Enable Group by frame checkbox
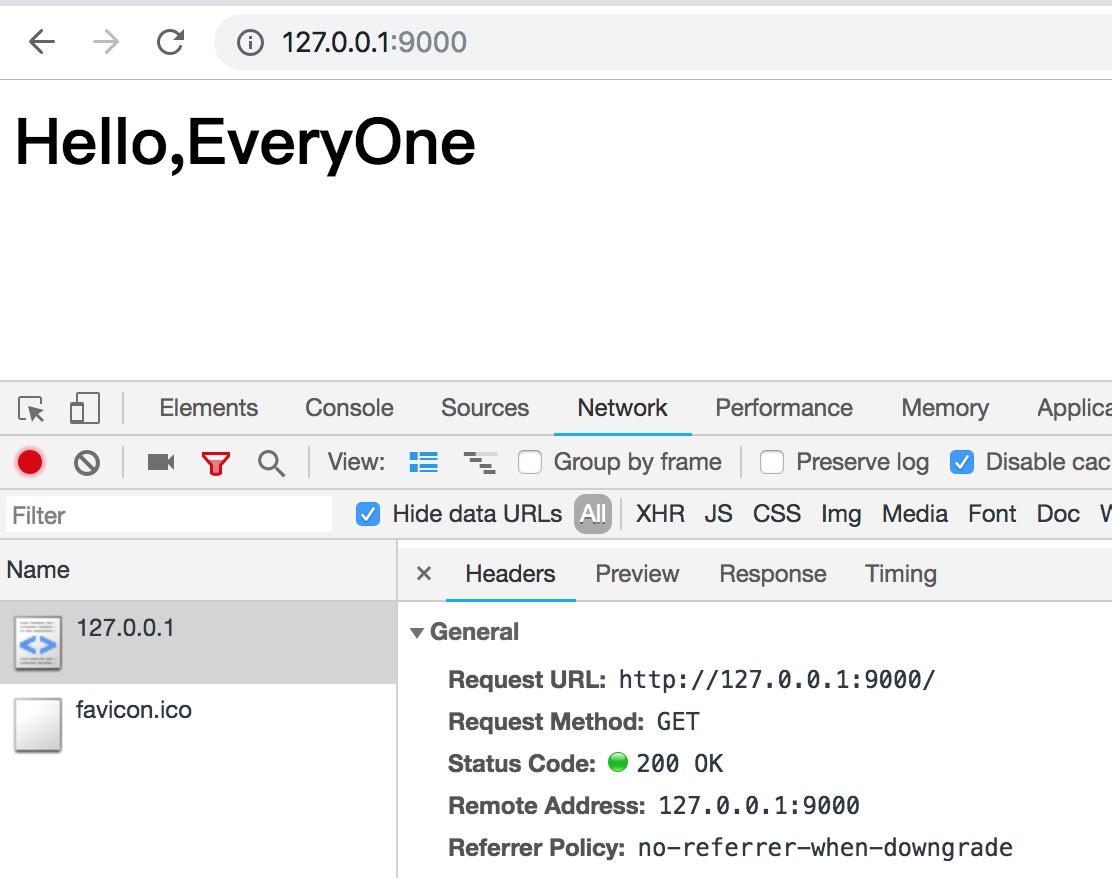1112x878 pixels. coord(530,462)
